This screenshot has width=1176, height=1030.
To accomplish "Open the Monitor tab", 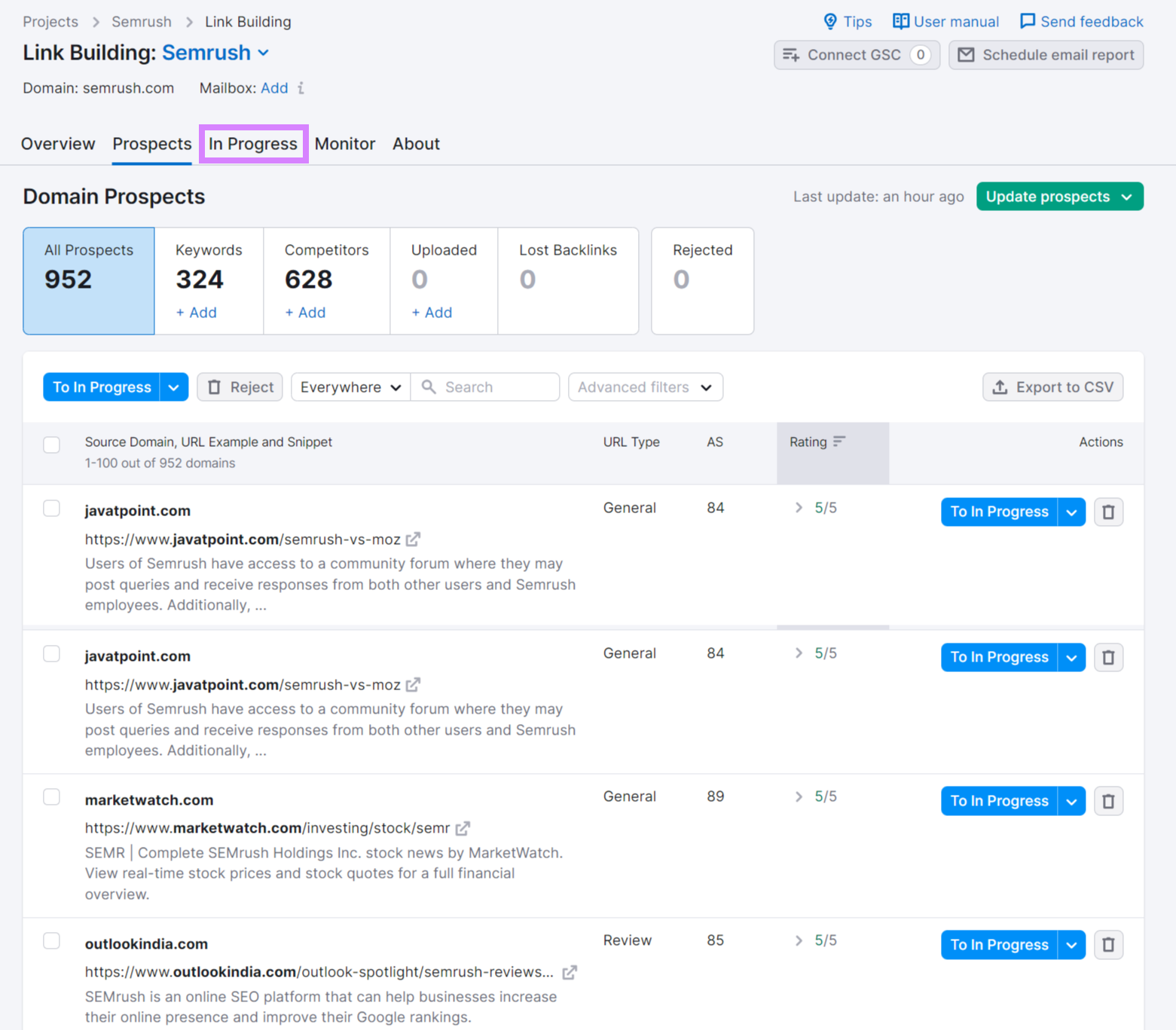I will [344, 143].
